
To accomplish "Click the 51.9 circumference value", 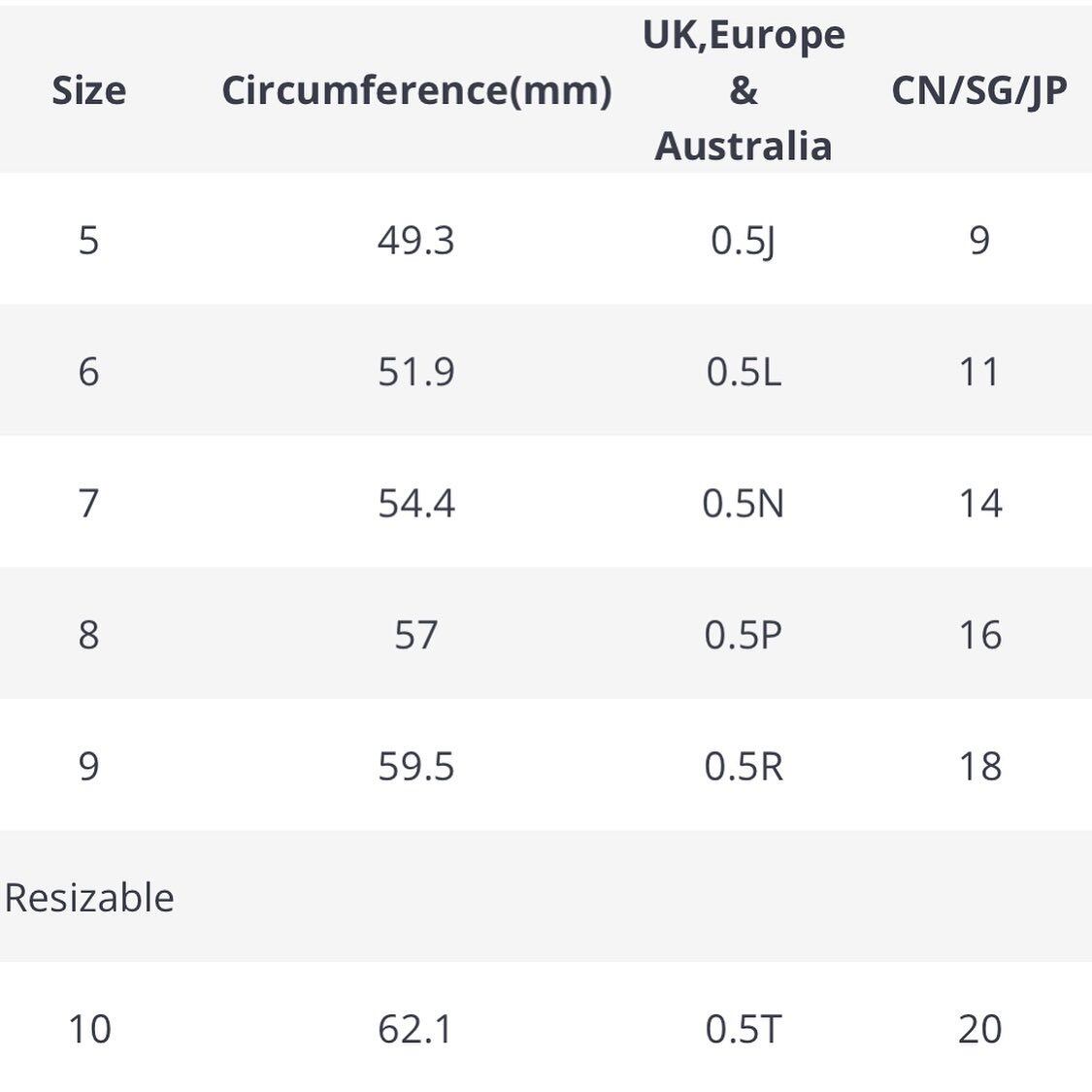I will [416, 371].
